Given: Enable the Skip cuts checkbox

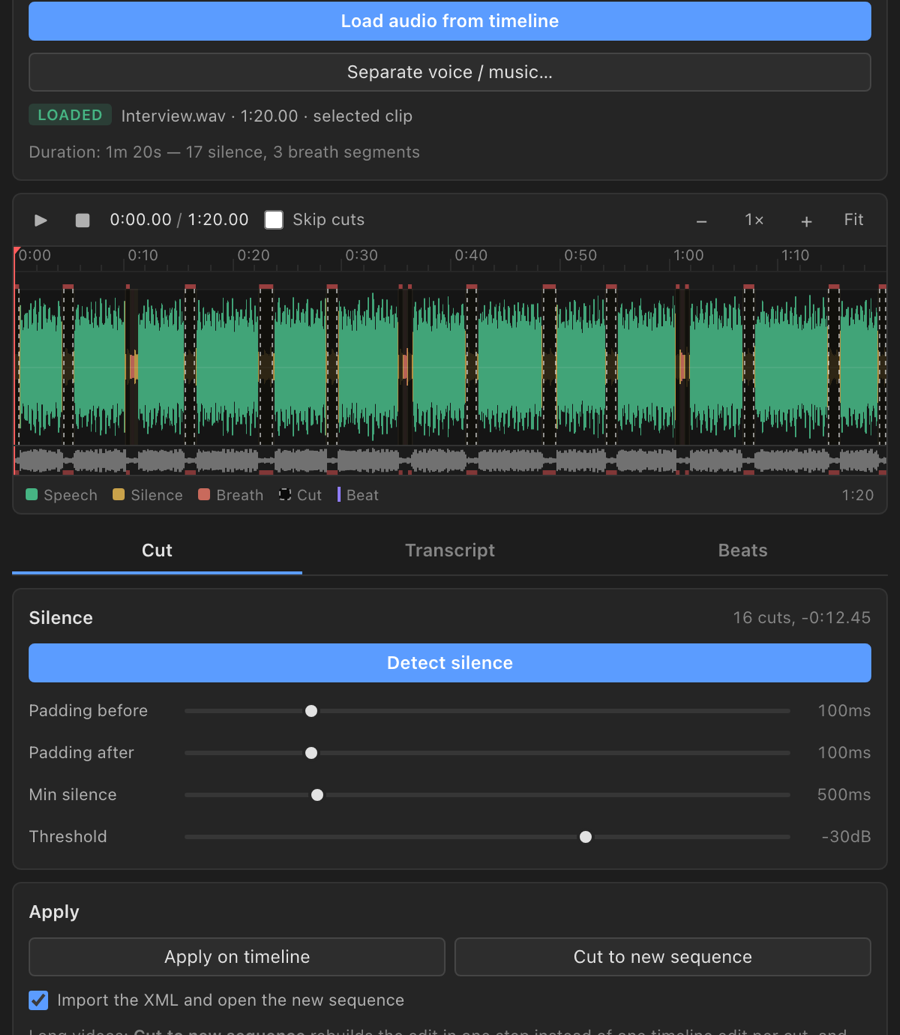Looking at the screenshot, I should pyautogui.click(x=274, y=220).
